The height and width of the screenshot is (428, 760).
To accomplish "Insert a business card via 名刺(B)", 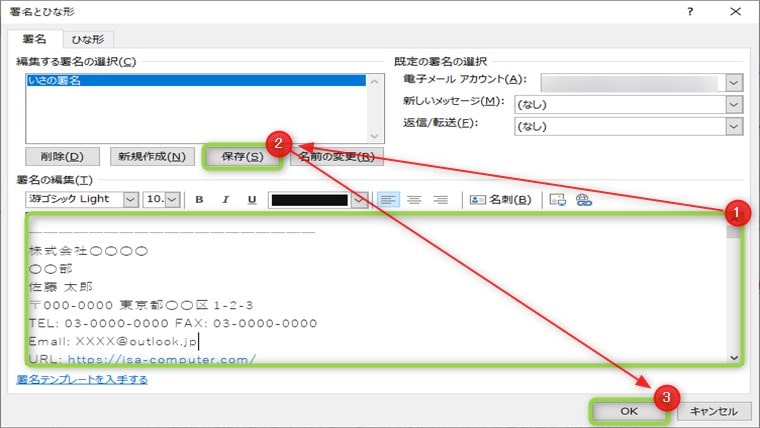I will [x=501, y=200].
